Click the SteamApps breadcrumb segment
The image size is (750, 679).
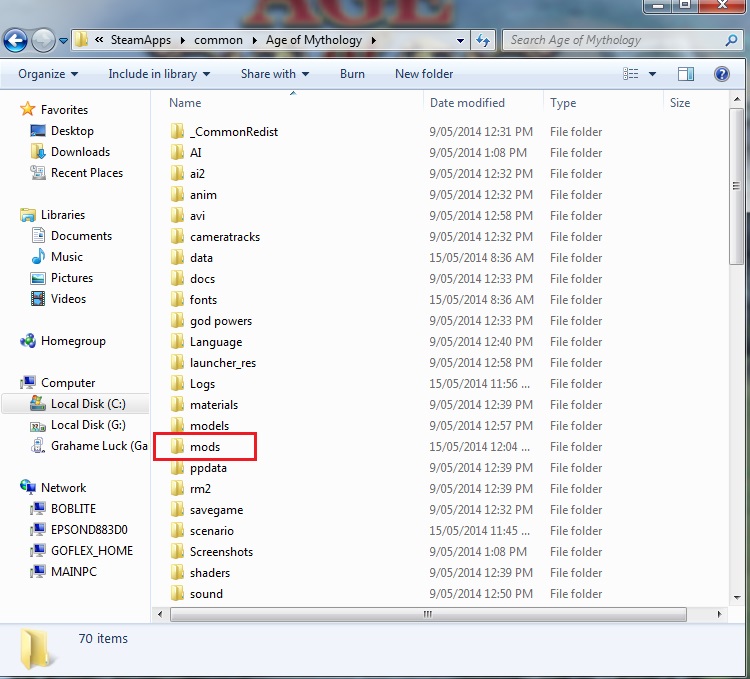click(x=141, y=40)
